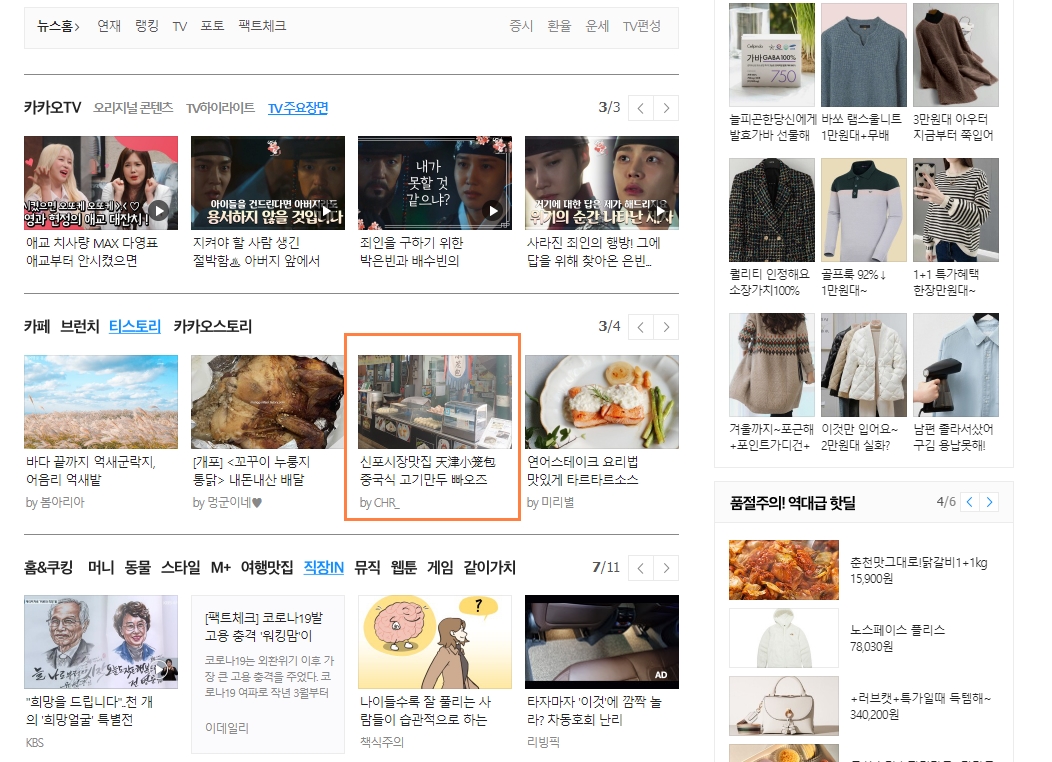Open 꼬꾸이 누룽지 통닭 post thumbnail
This screenshot has height=762, width=1052.
(268, 402)
